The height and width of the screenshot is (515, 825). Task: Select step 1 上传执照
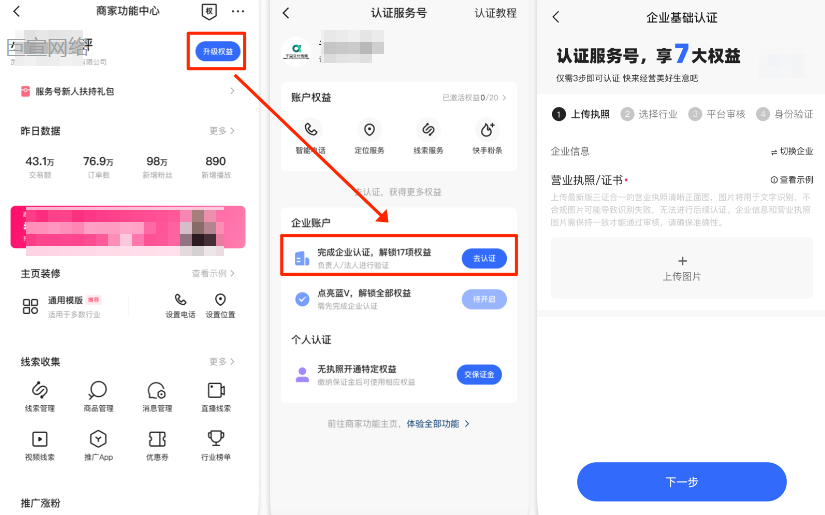coord(581,114)
